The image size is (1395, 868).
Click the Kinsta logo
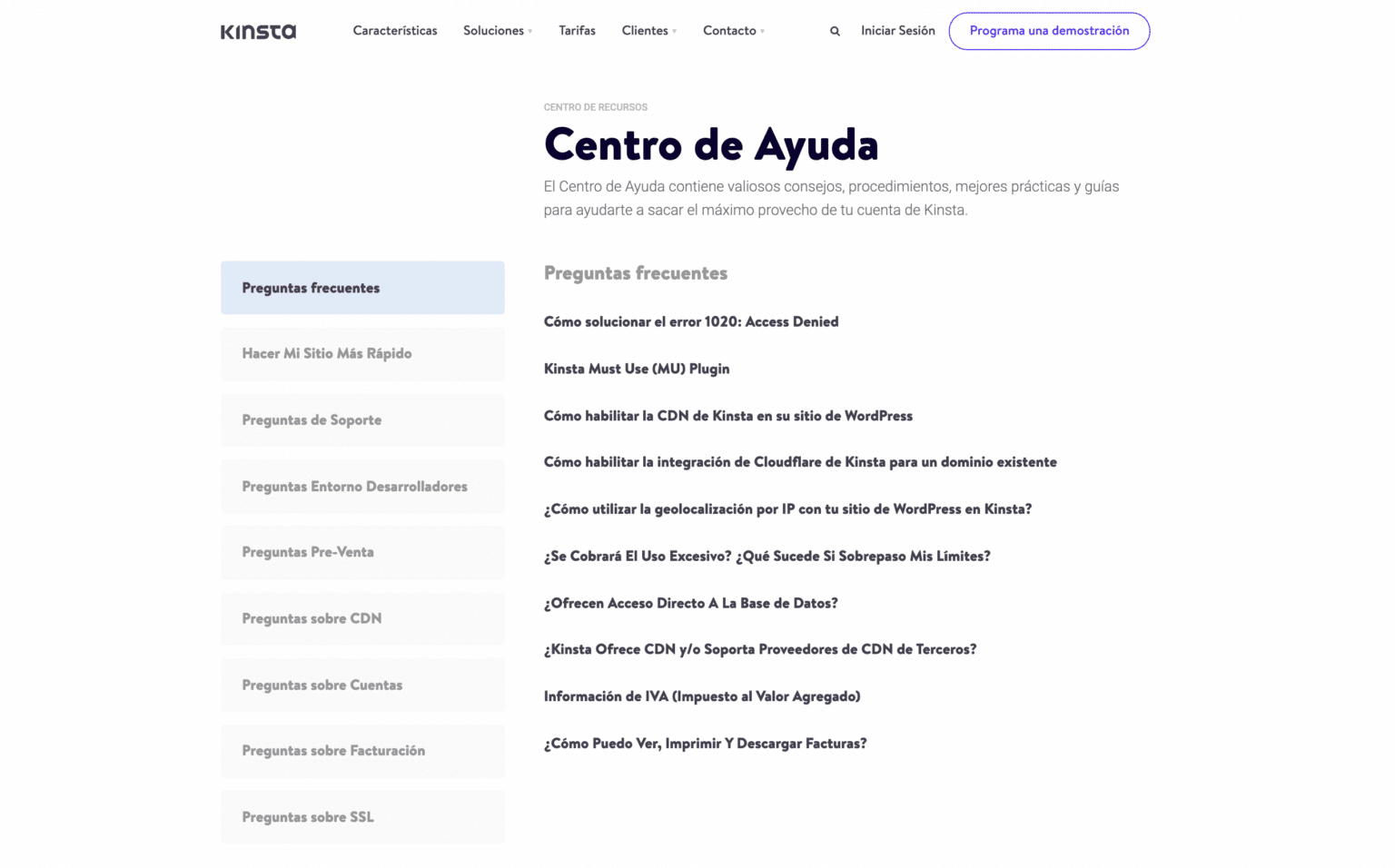point(258,30)
